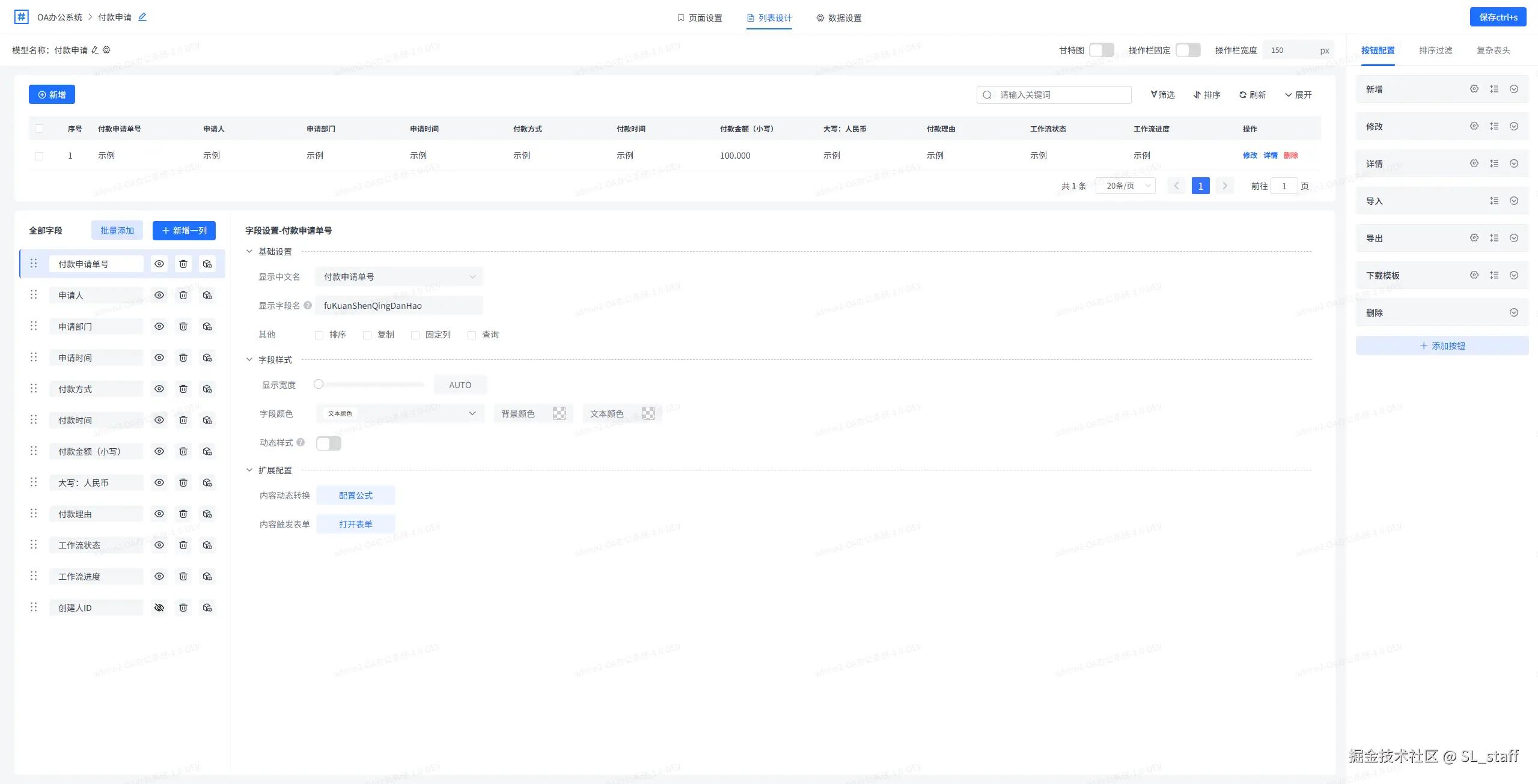
Task: Toggle the 甘特图 switch
Action: [1101, 50]
